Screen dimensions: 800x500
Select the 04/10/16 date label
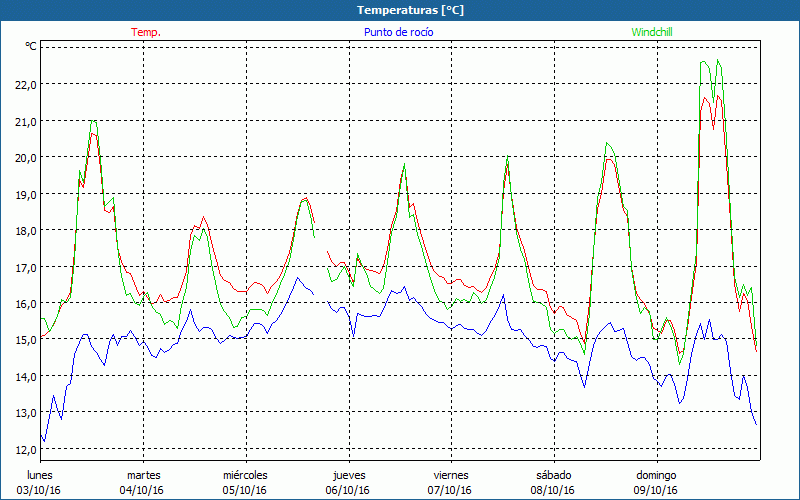[142, 490]
